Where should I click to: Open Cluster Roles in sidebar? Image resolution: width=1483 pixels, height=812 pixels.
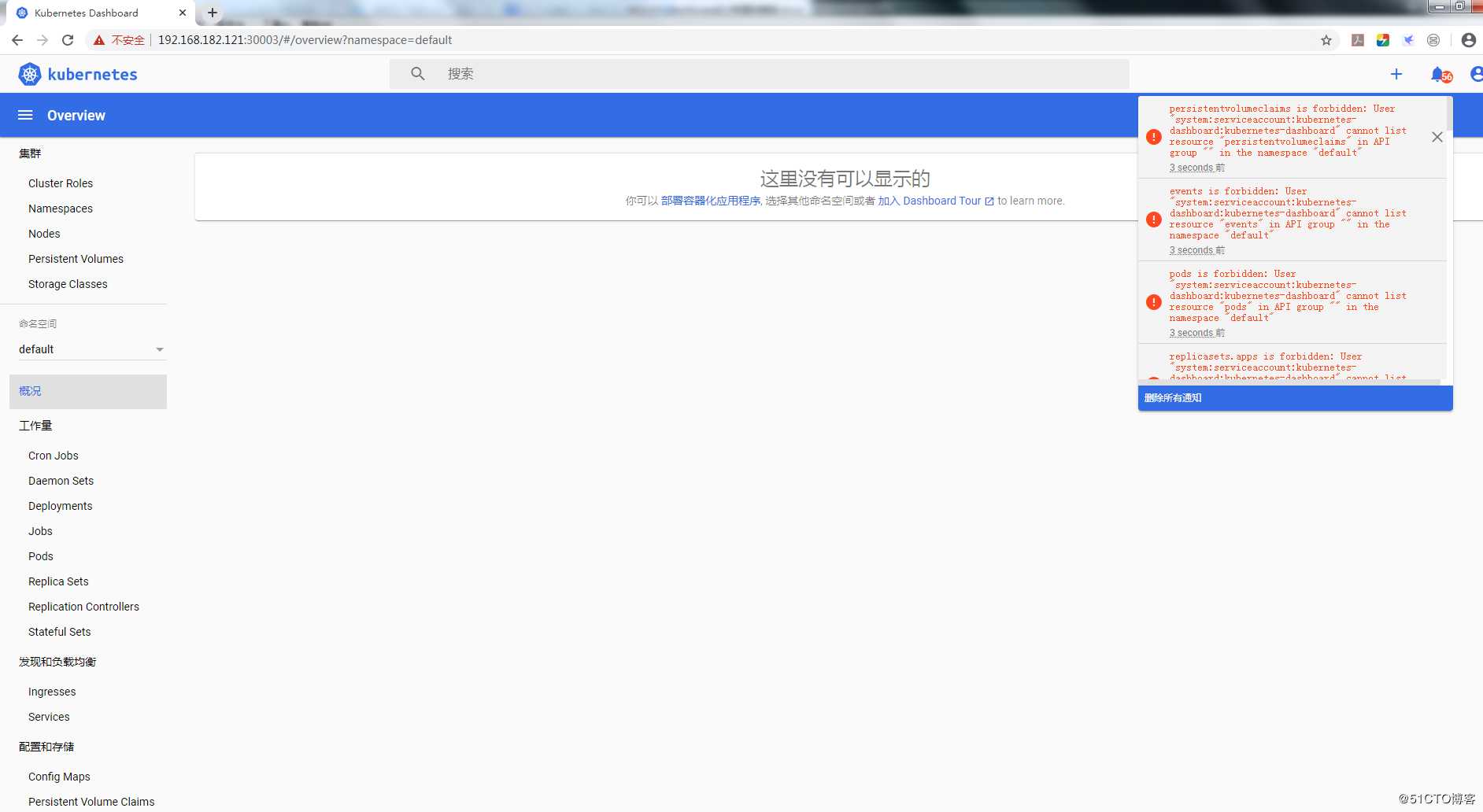coord(61,183)
